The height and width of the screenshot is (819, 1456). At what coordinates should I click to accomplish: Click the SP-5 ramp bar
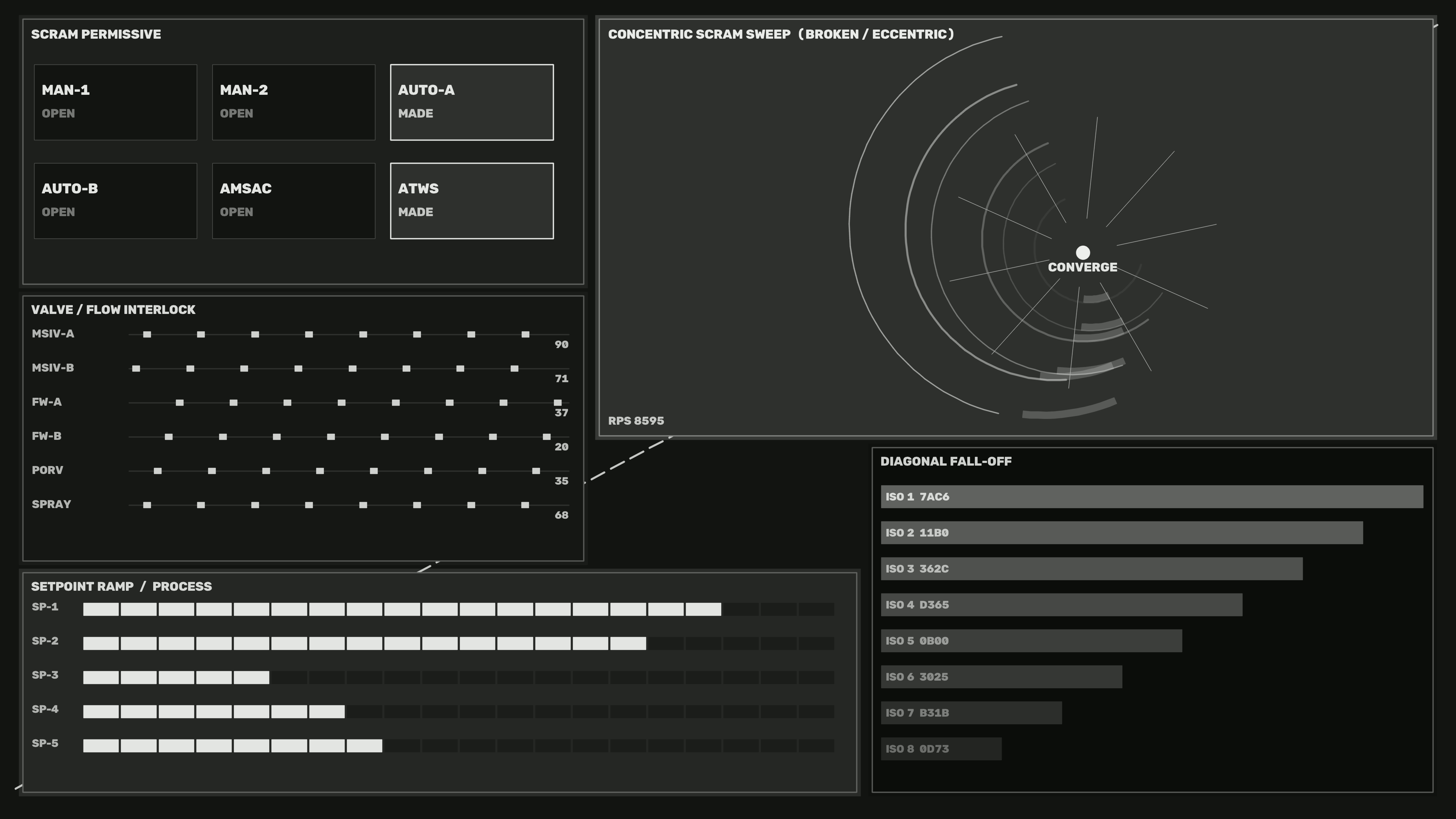point(458,745)
